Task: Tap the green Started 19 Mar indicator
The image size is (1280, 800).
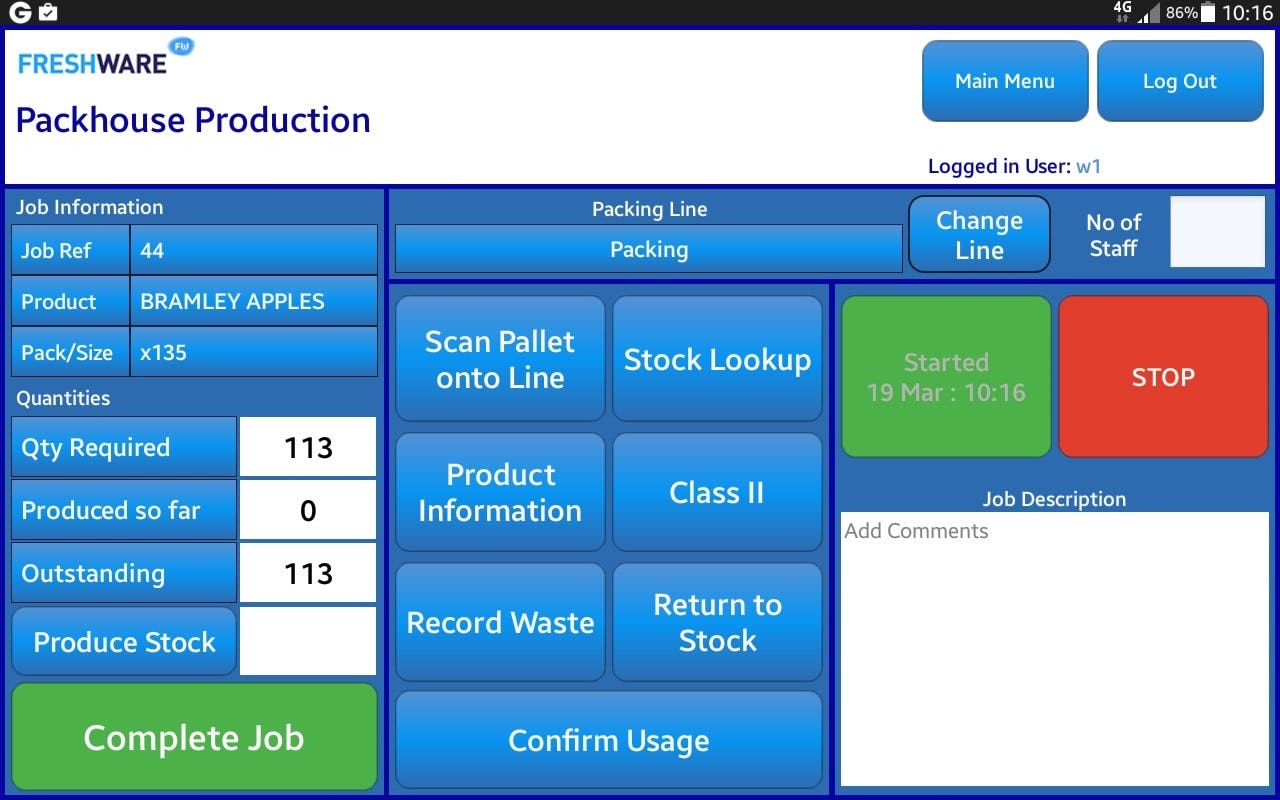Action: (946, 376)
